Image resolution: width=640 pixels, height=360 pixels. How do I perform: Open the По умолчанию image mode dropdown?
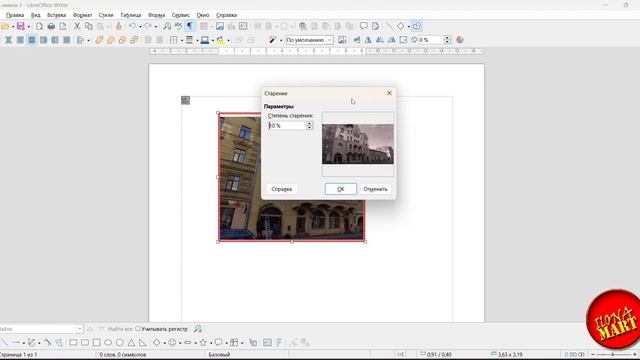click(x=309, y=40)
